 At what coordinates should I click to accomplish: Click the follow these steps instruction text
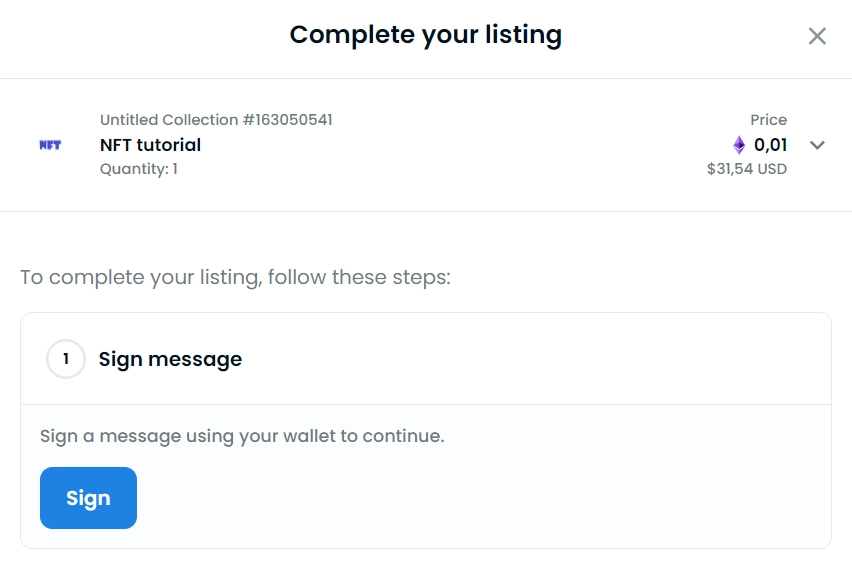(x=235, y=277)
